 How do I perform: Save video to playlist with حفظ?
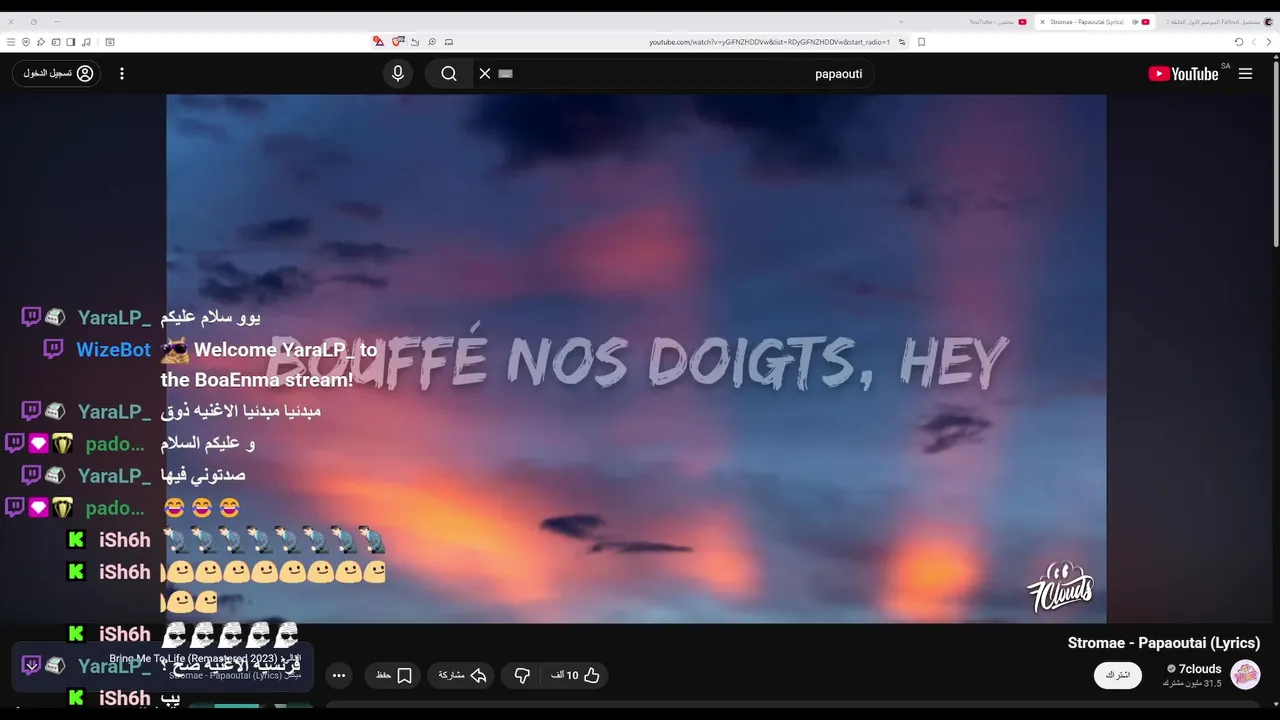tap(394, 675)
